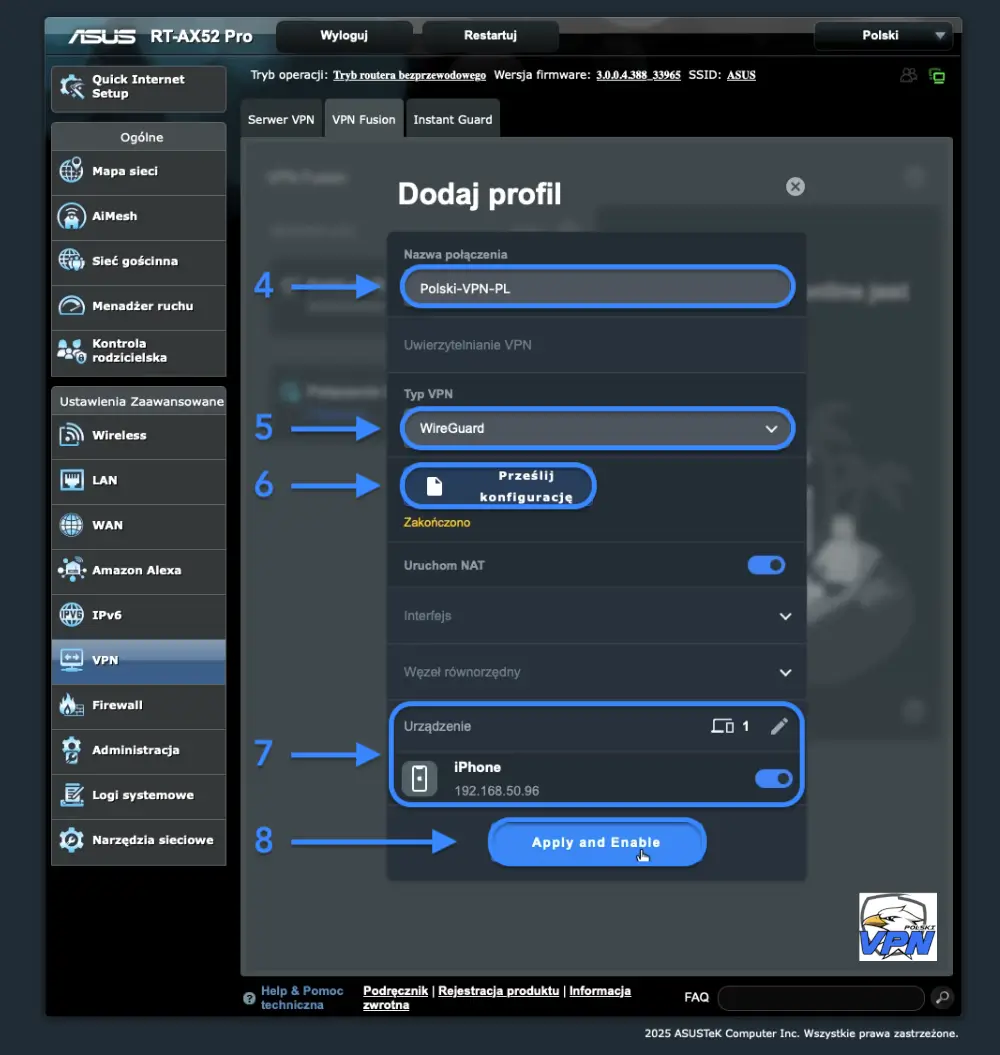Click the Firewall flame icon
The height and width of the screenshot is (1055, 1000).
[71, 706]
